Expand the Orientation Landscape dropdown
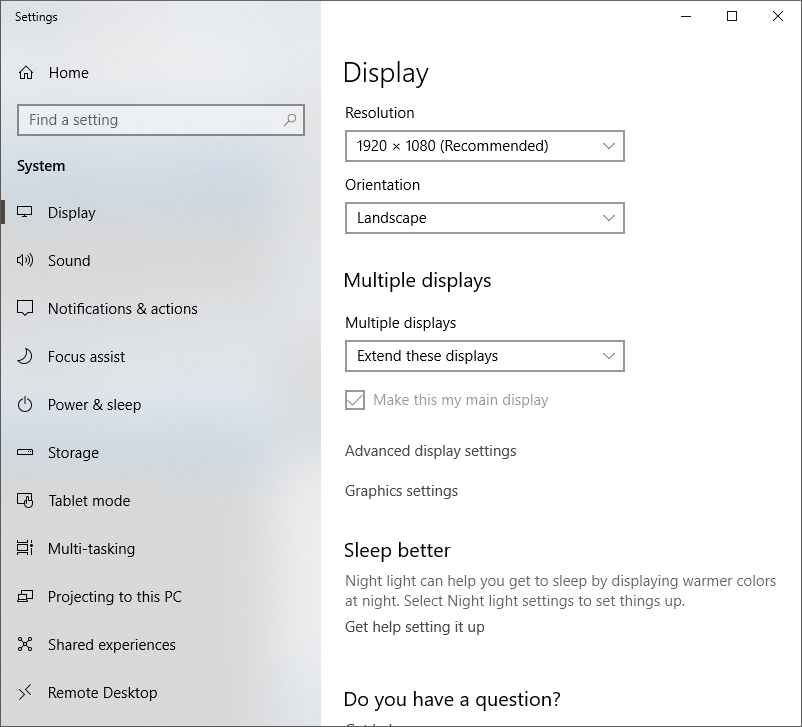 coord(484,218)
